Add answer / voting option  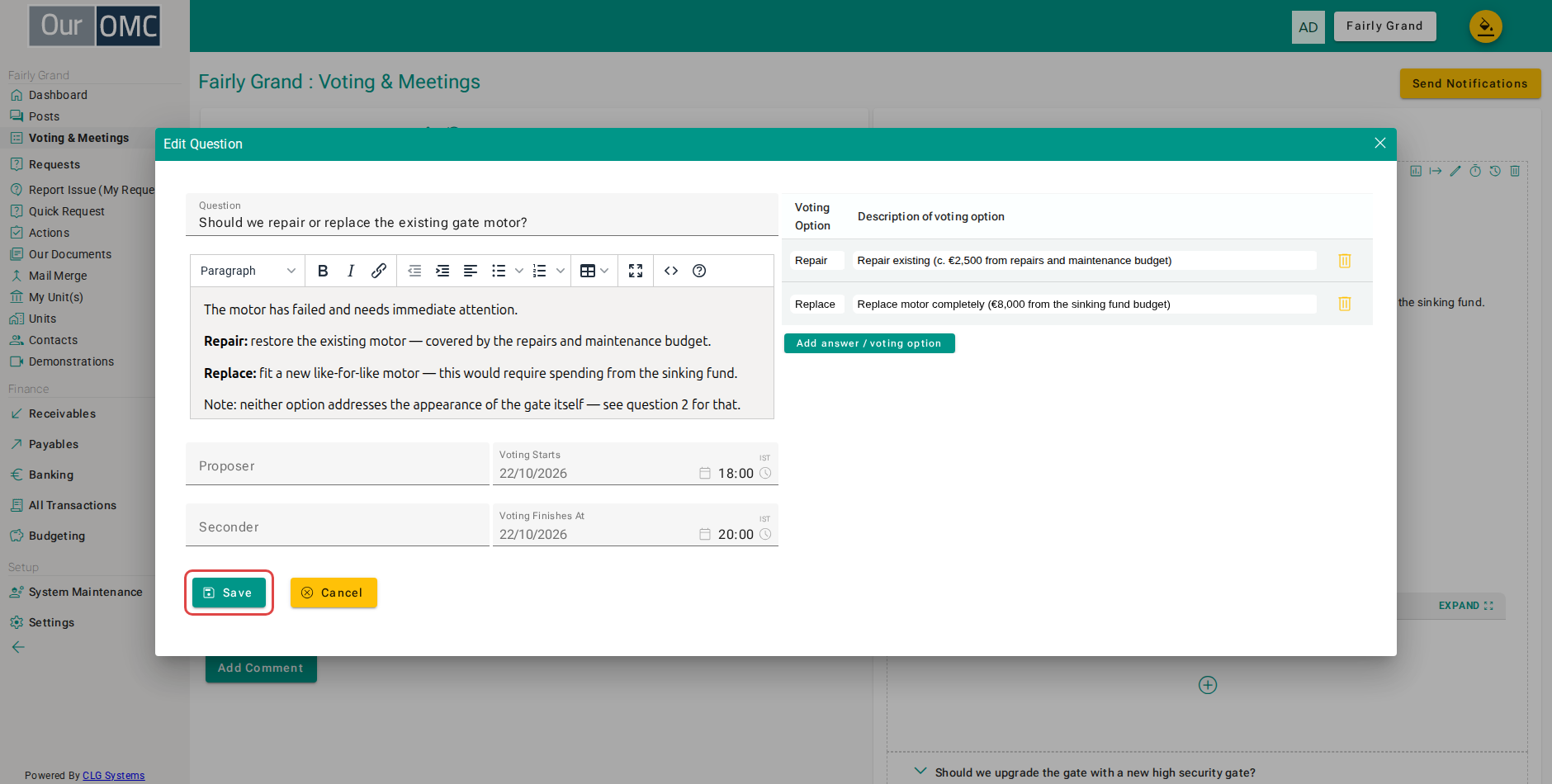click(x=869, y=343)
